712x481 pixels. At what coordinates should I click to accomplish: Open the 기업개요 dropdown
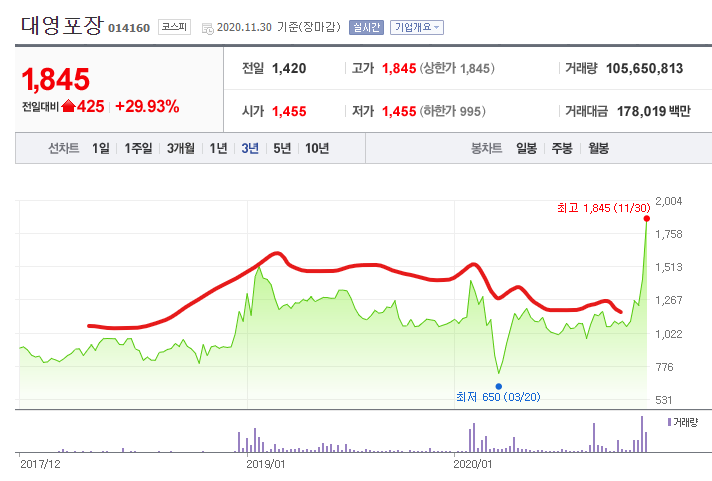(416, 27)
